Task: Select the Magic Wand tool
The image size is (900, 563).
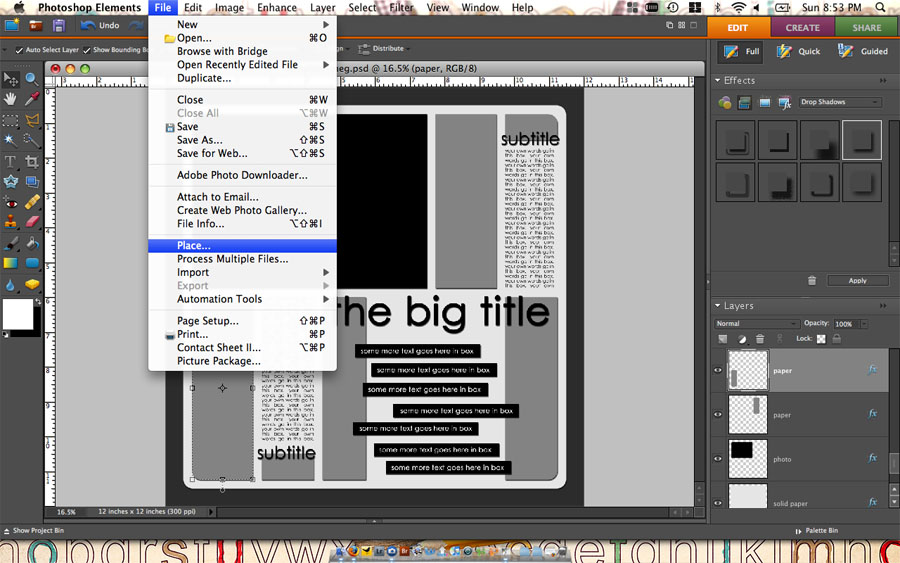Action: 11,140
